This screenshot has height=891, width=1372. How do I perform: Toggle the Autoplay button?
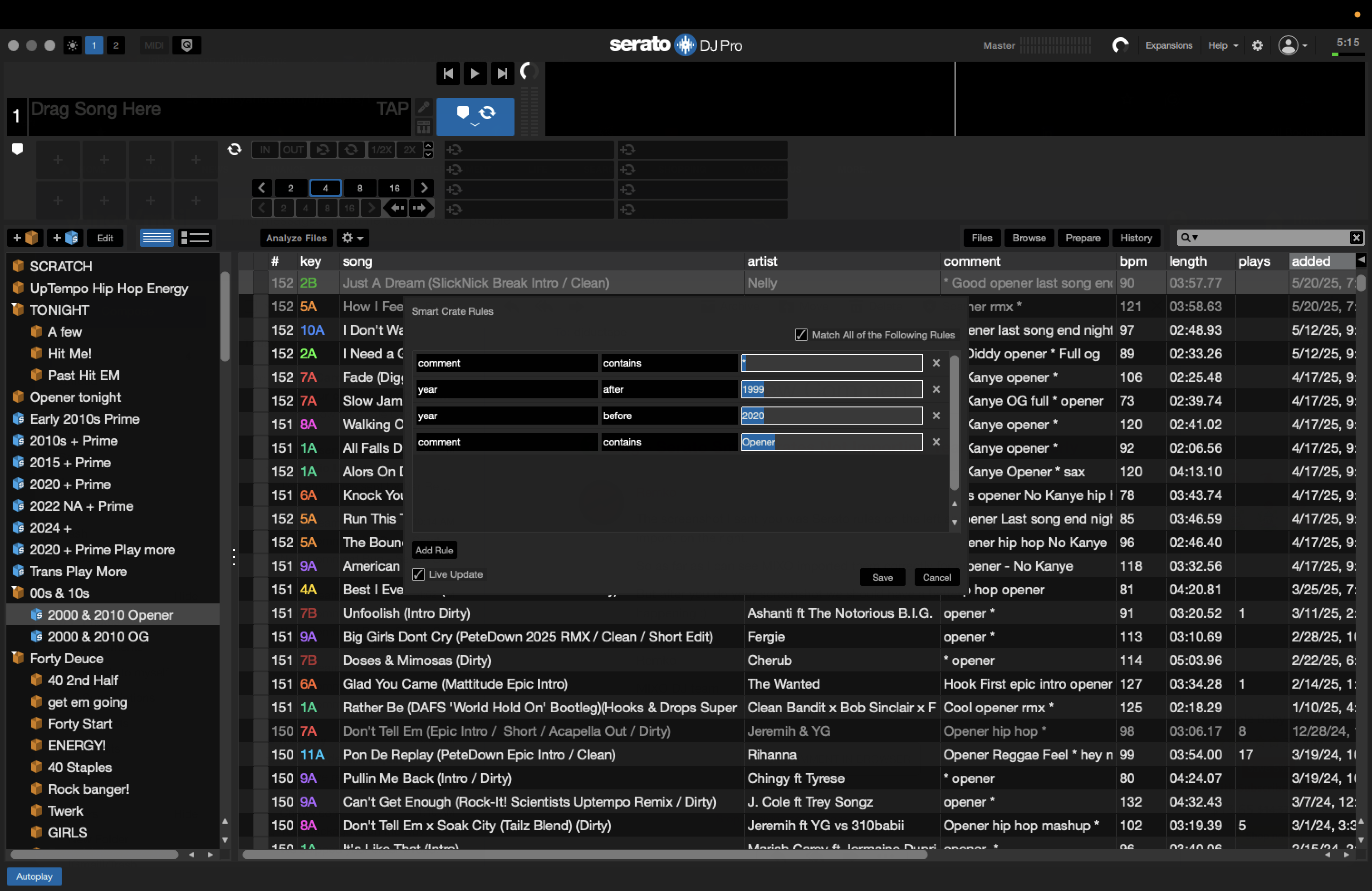pos(34,876)
